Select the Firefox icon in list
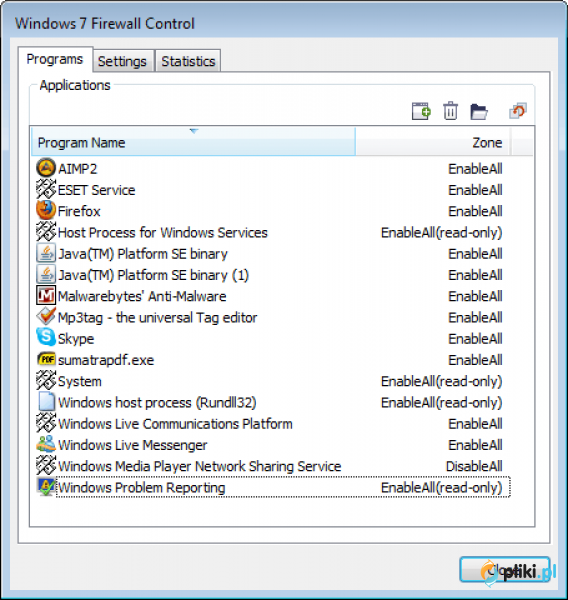This screenshot has width=568, height=600. tap(46, 210)
